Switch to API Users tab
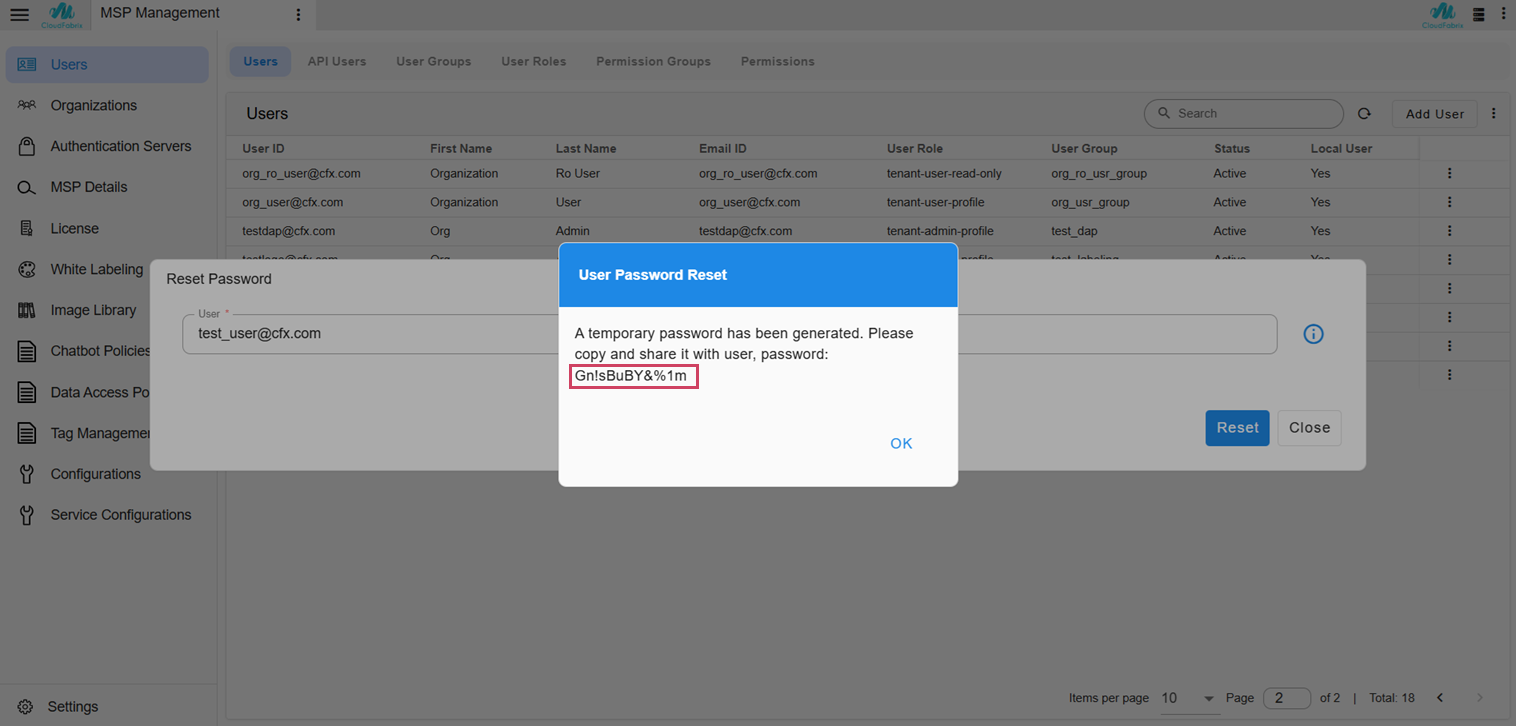This screenshot has height=726, width=1516. click(x=337, y=61)
